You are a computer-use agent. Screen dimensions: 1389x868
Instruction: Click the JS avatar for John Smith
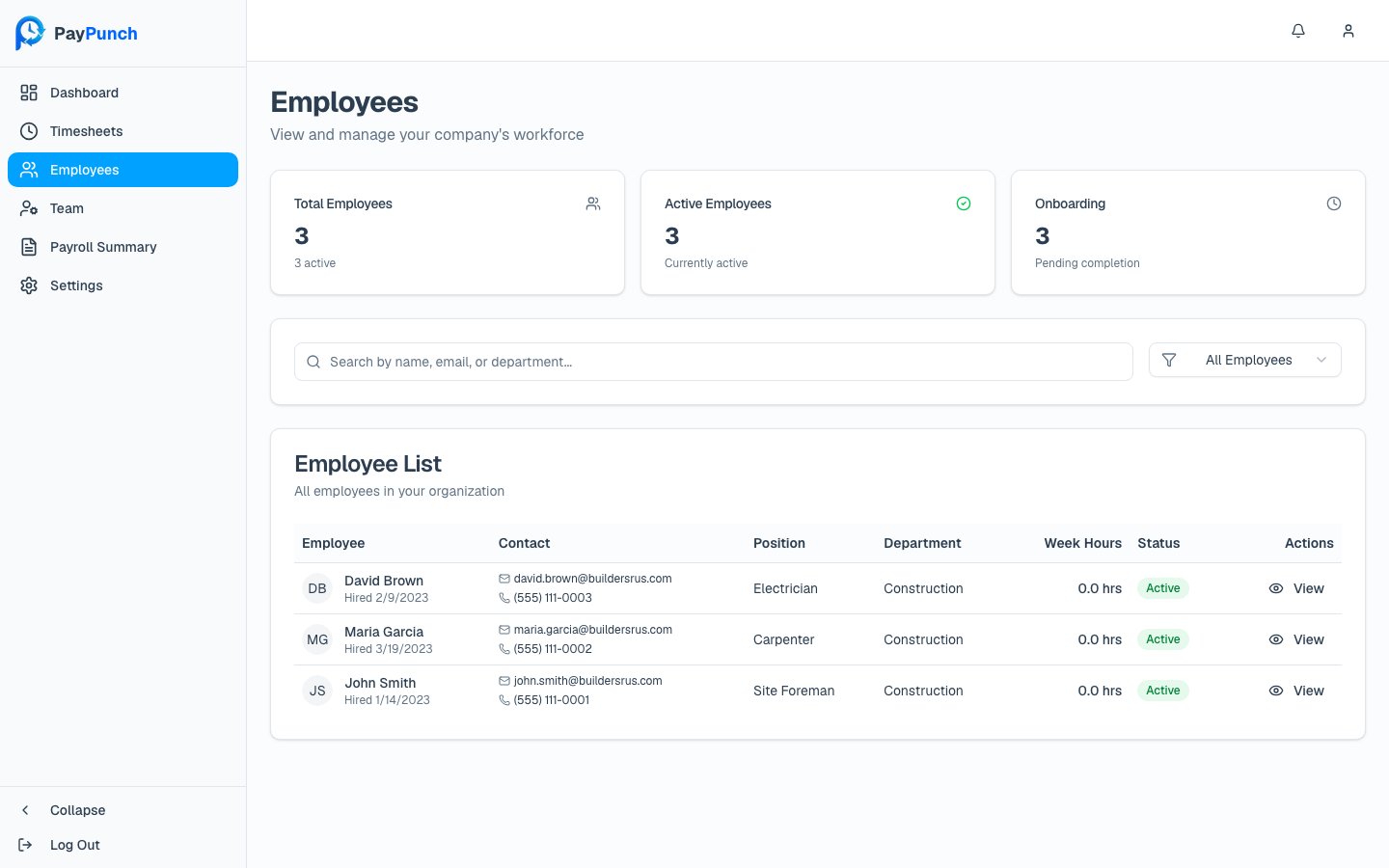pos(317,691)
